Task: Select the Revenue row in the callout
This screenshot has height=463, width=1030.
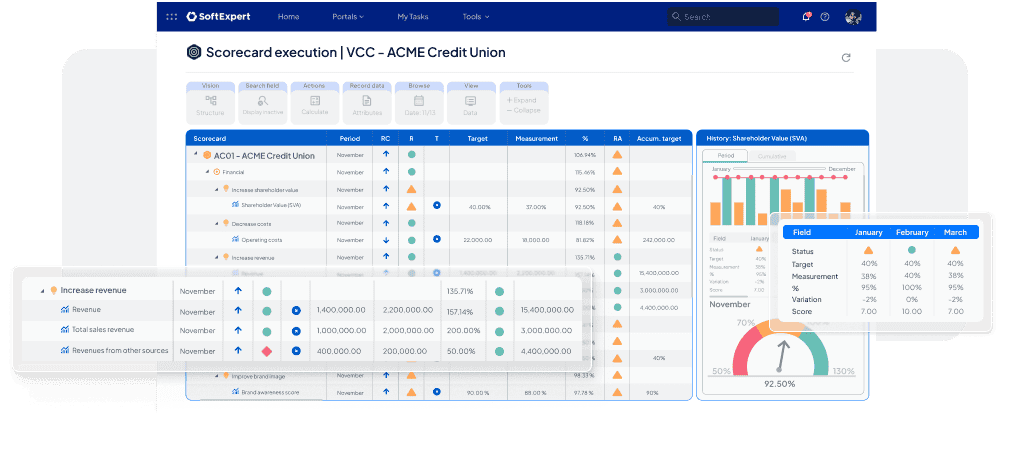Action: click(302, 311)
